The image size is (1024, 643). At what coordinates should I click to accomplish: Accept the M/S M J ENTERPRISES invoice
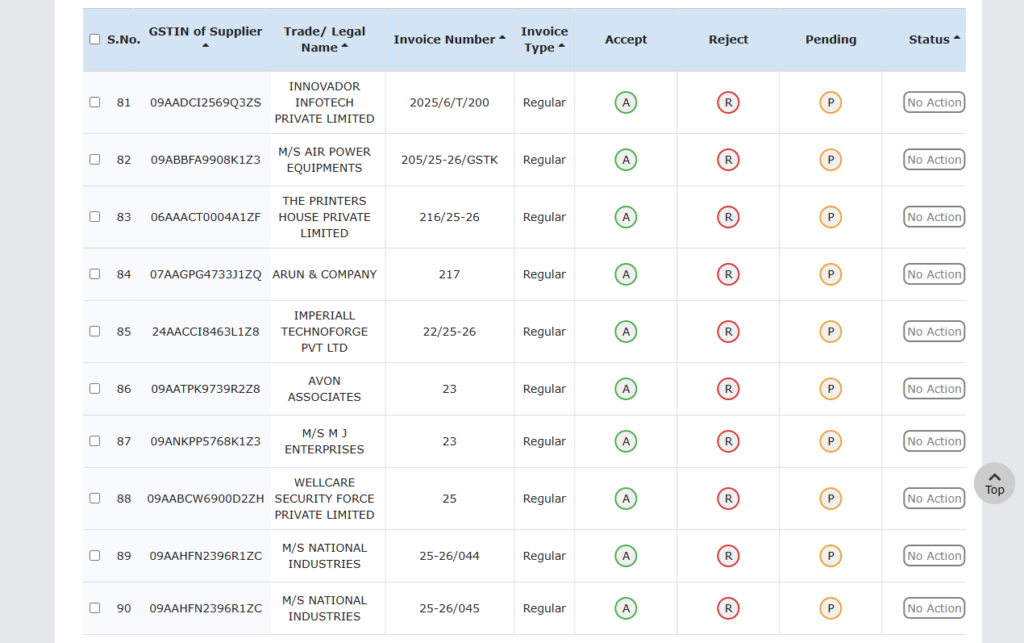pos(626,441)
